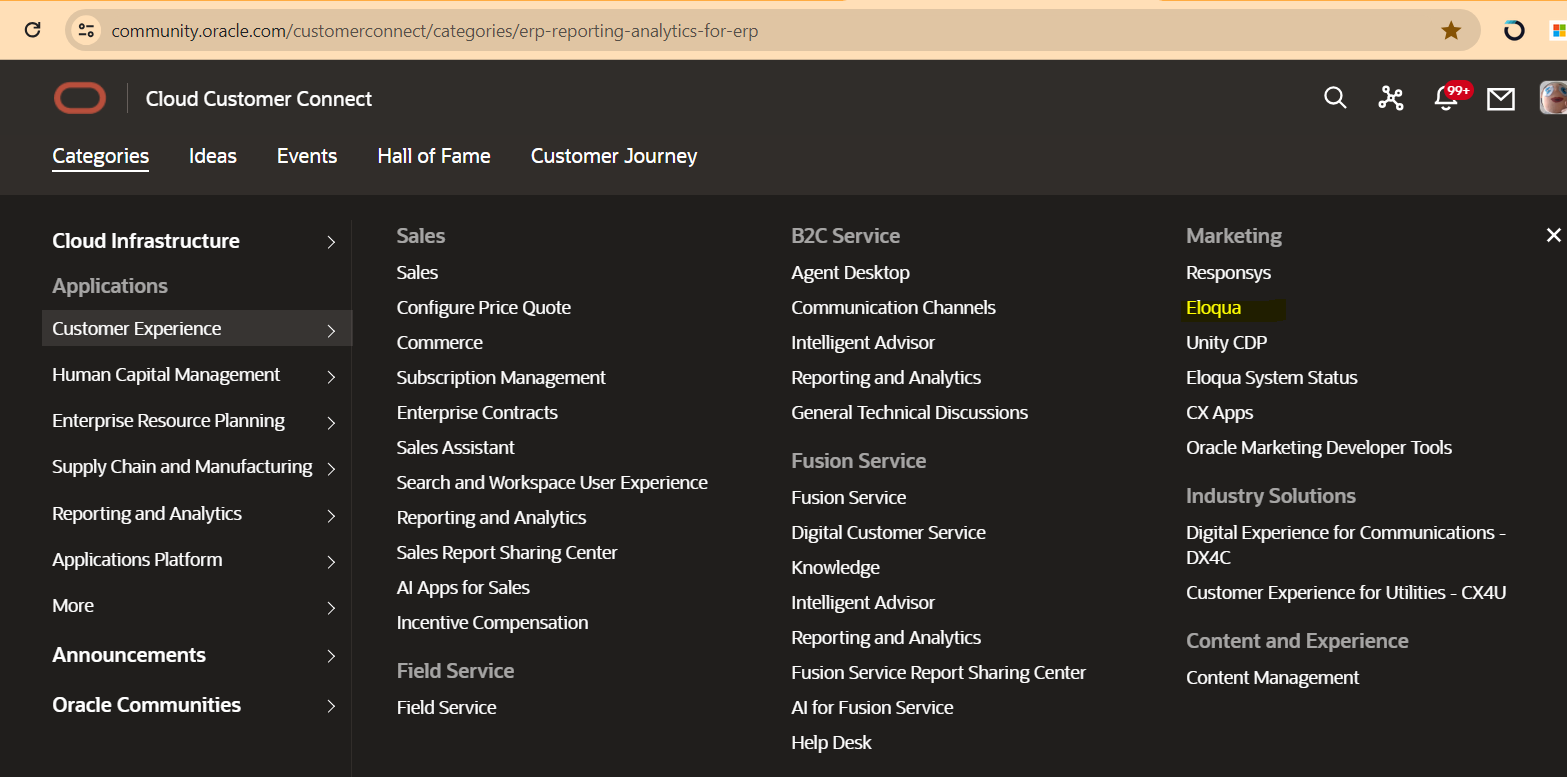Expand the Announcements chevron
This screenshot has height=777, width=1567.
[331, 656]
